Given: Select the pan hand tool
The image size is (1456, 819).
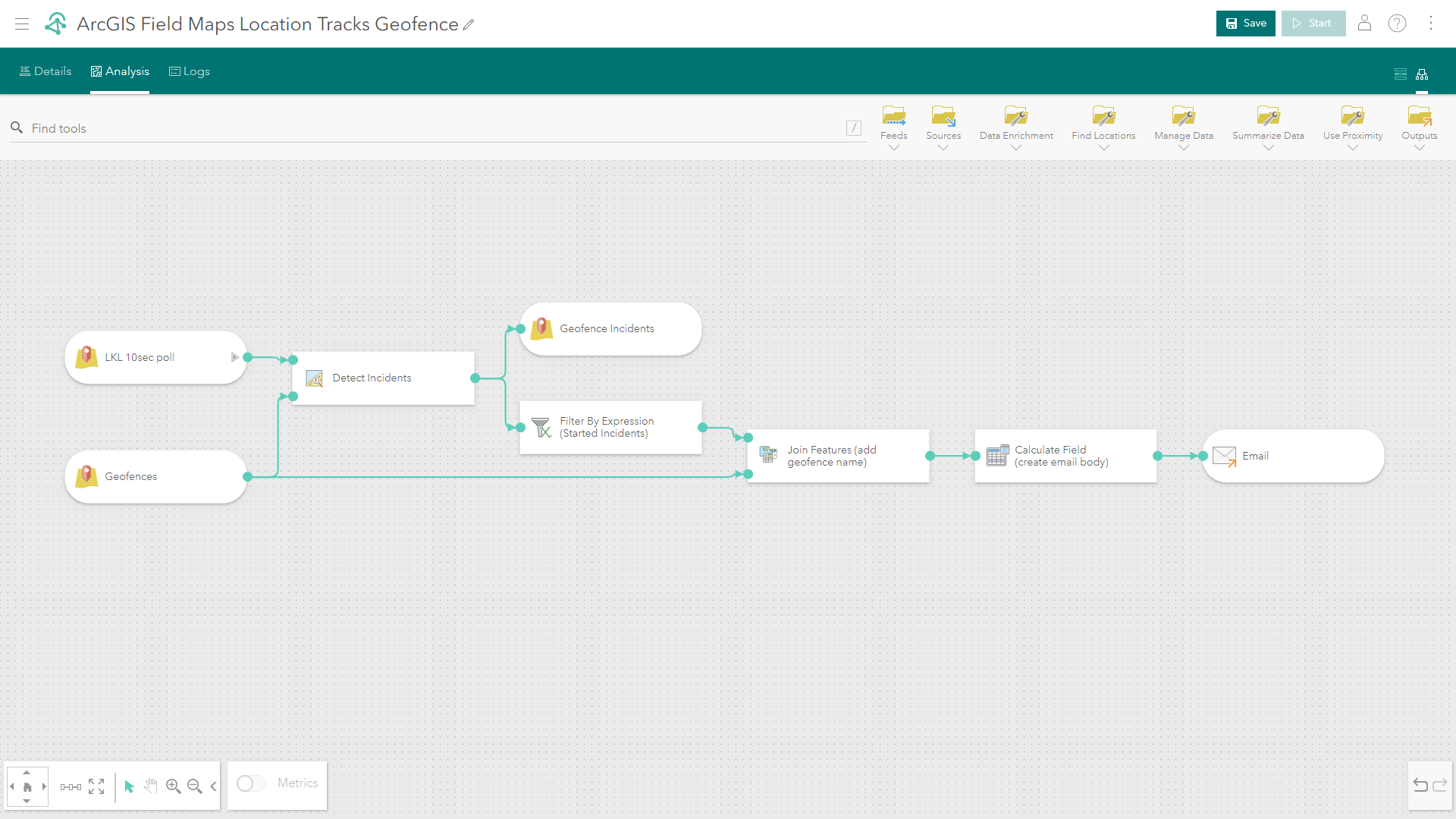Looking at the screenshot, I should click(151, 786).
